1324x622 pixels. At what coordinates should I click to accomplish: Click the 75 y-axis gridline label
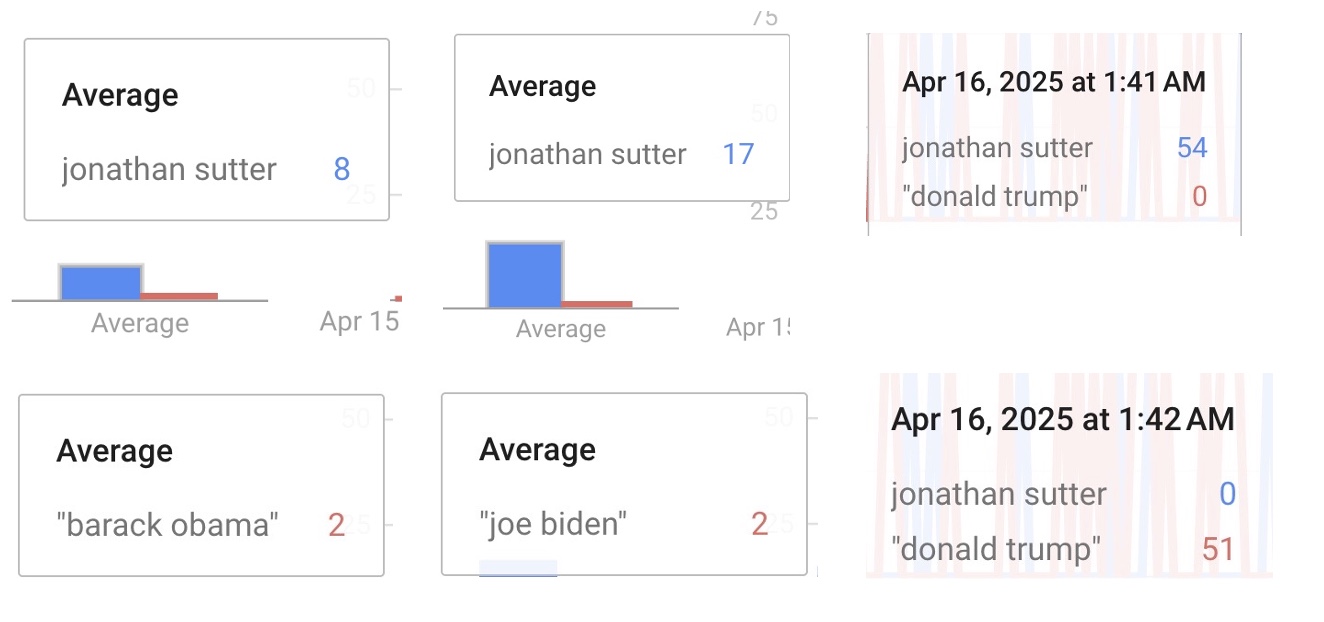click(764, 17)
